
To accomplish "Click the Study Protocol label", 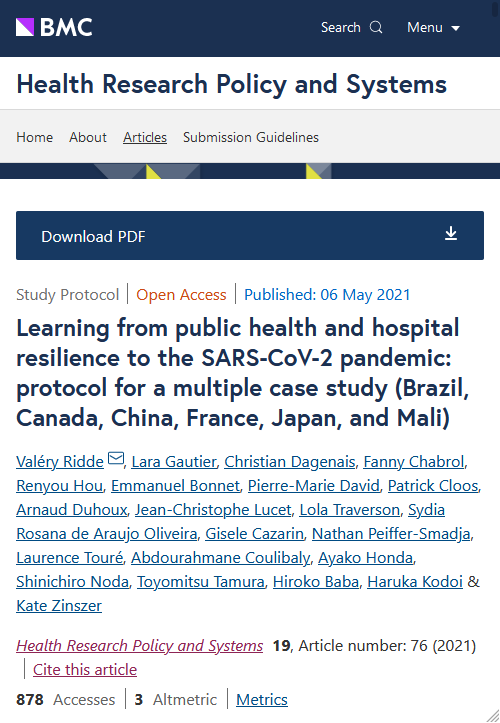I will pos(67,295).
